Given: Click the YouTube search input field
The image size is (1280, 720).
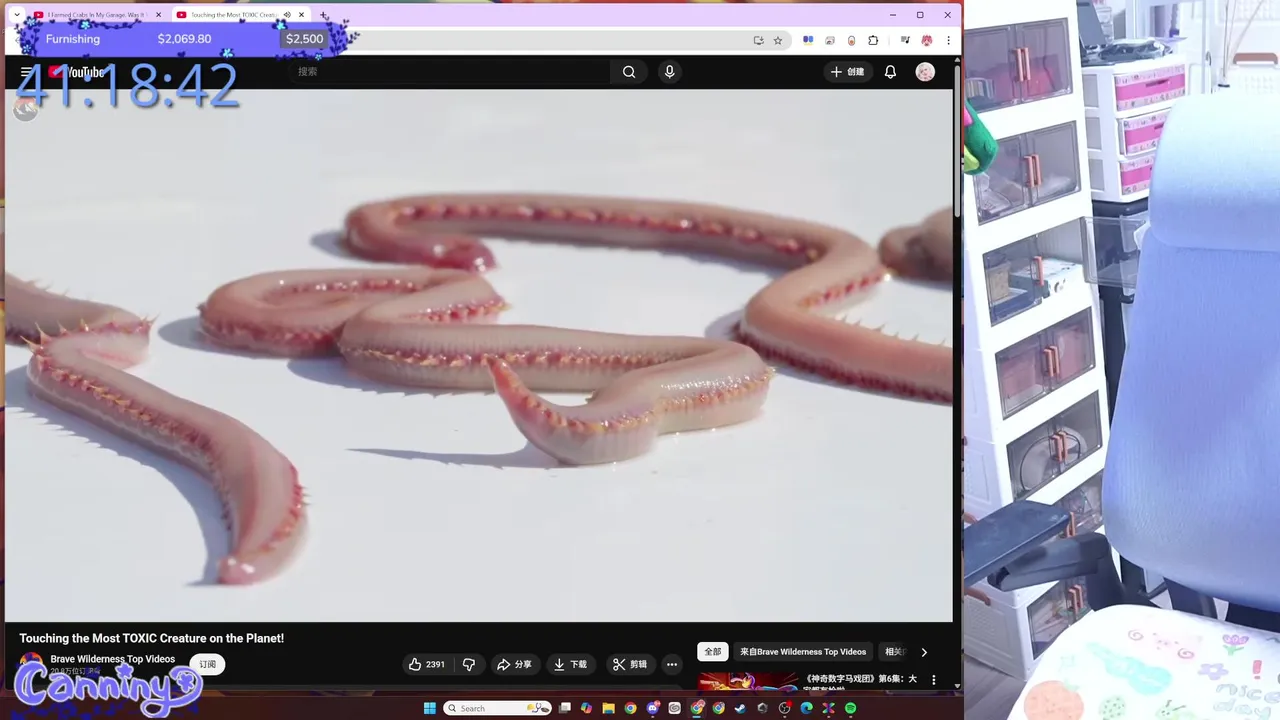Looking at the screenshot, I should point(452,72).
